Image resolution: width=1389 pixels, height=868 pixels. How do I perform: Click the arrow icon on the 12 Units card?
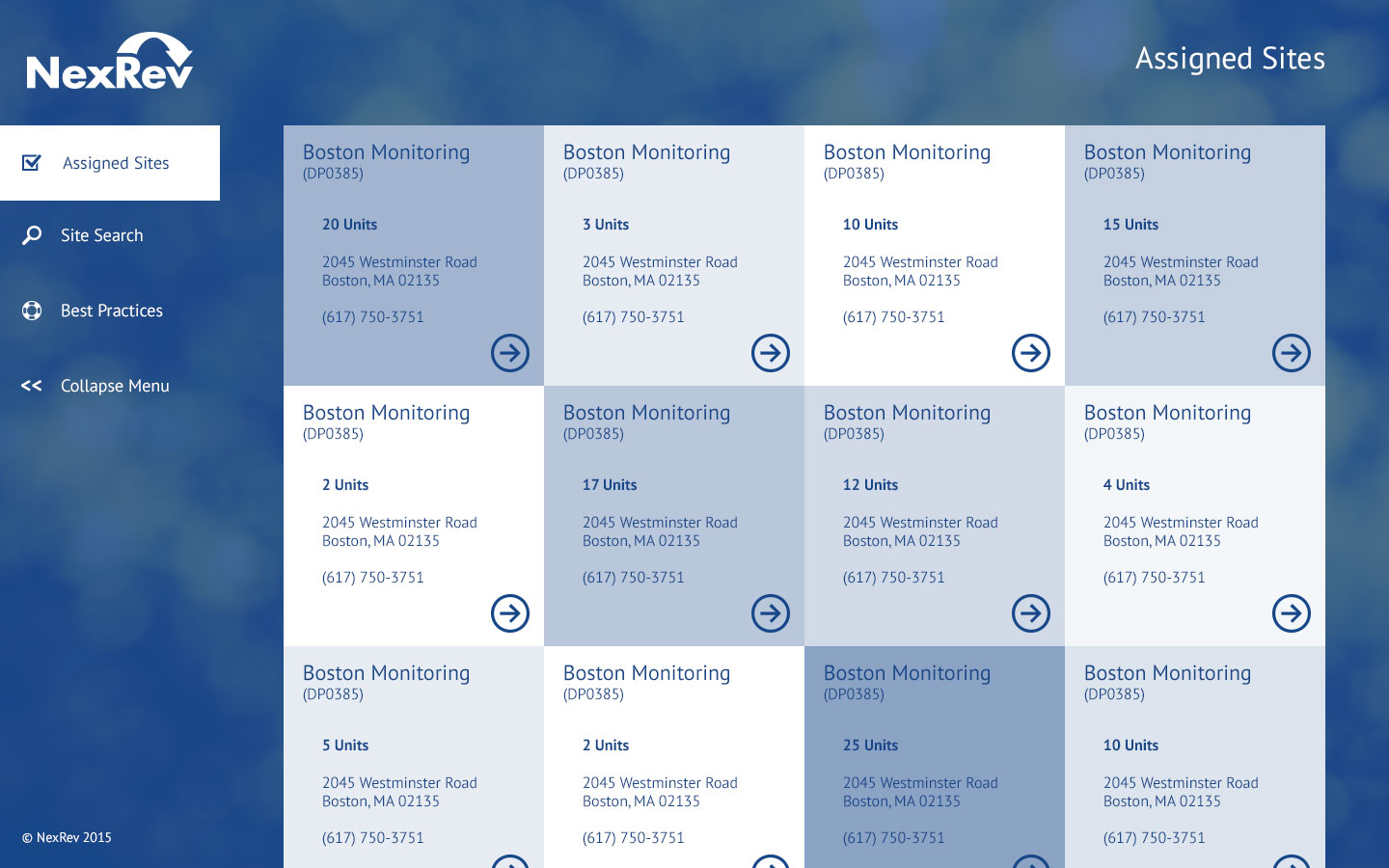click(1031, 613)
